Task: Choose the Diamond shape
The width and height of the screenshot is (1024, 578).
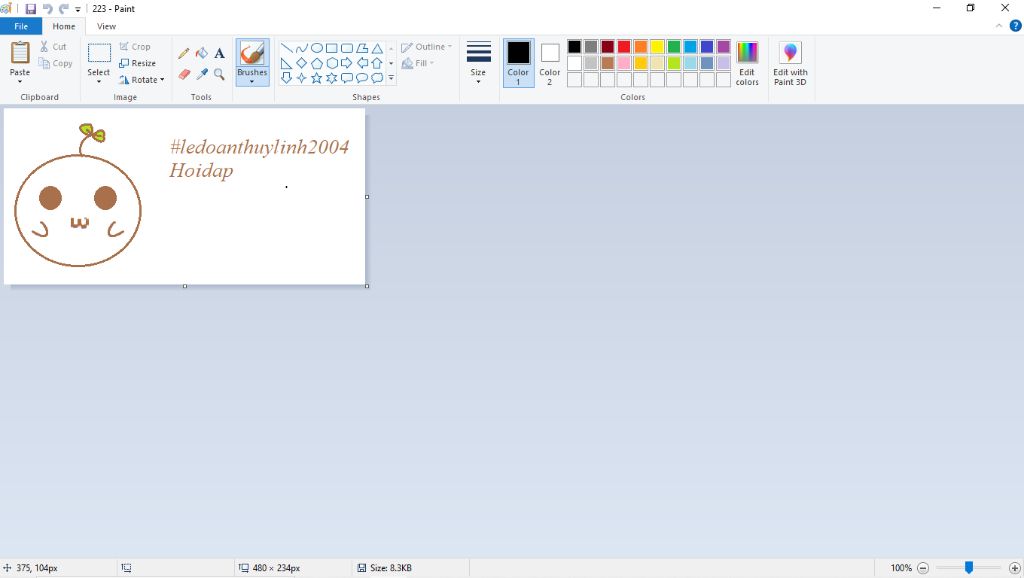Action: click(x=302, y=63)
